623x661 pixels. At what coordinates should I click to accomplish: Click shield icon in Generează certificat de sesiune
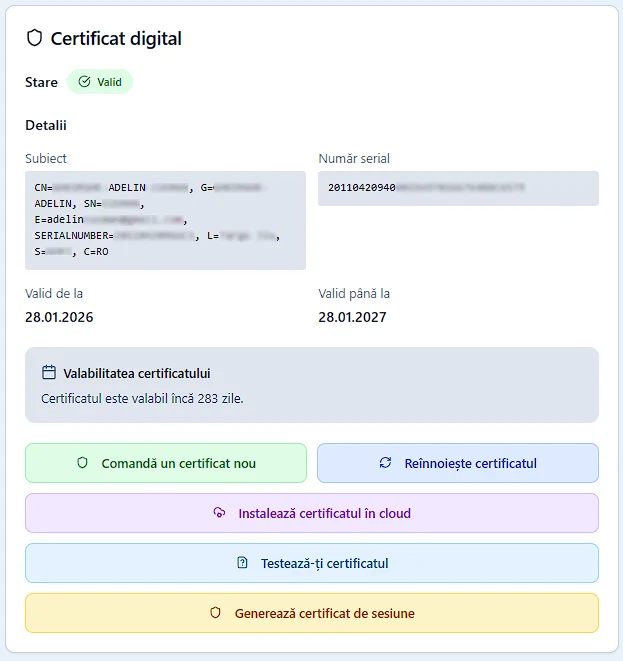(215, 613)
